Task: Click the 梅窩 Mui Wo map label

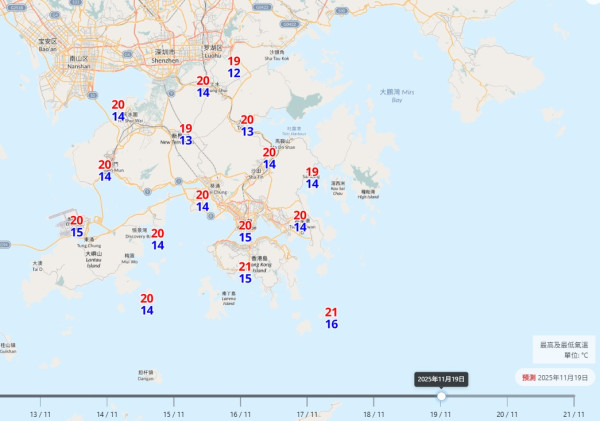Action: click(129, 258)
